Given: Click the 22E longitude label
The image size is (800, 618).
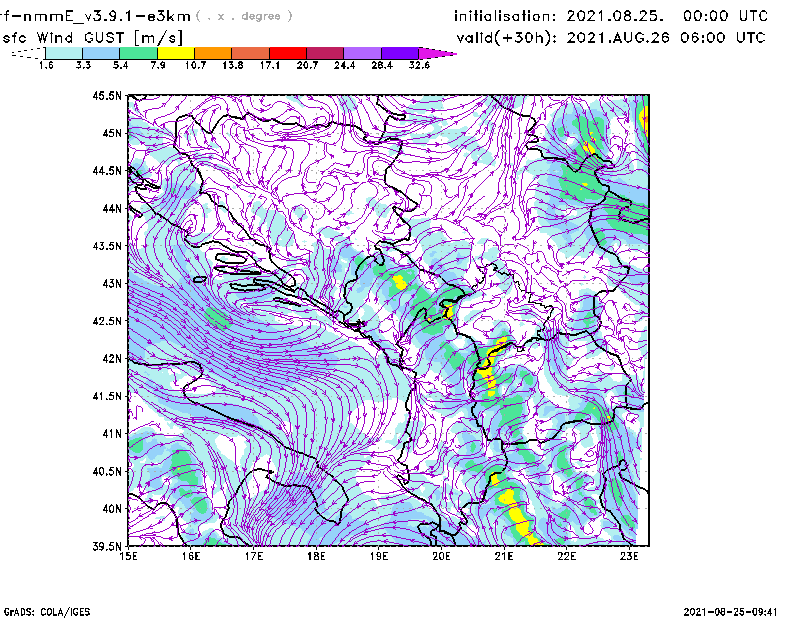Looking at the screenshot, I should coord(566,556).
